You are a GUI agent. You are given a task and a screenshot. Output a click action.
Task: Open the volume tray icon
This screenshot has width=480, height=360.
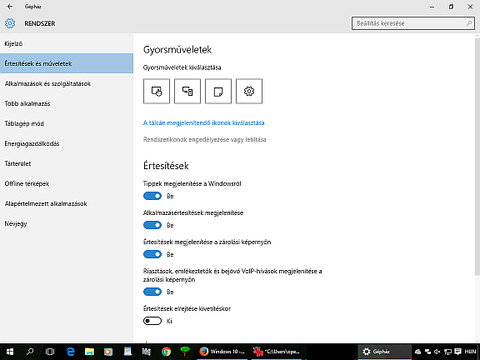437,352
